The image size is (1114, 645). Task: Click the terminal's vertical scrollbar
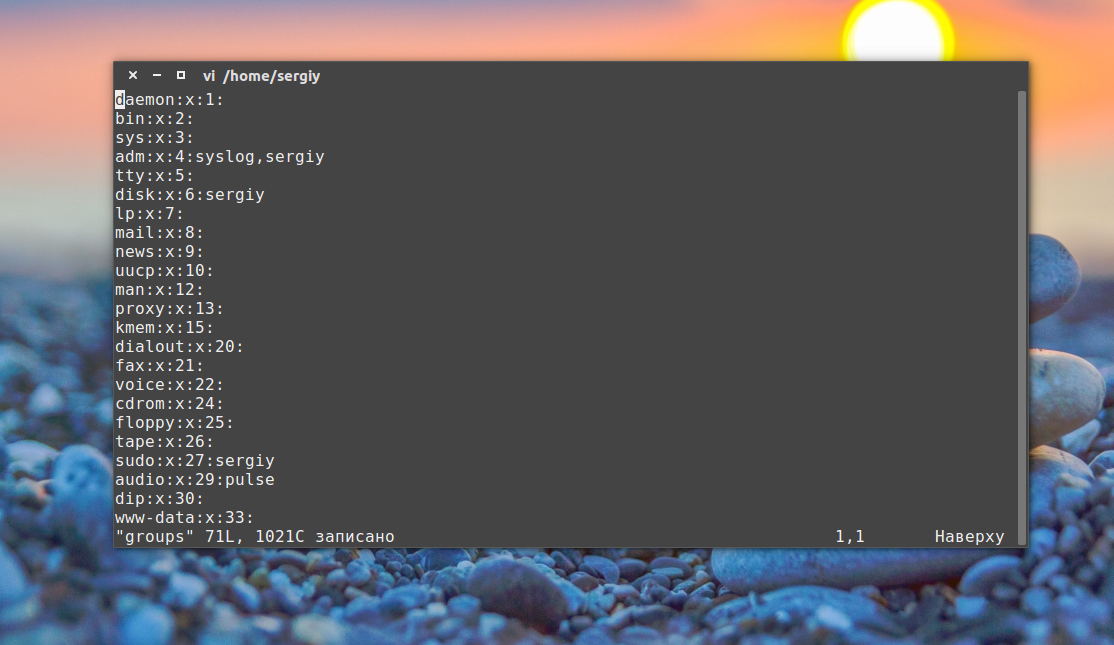point(1022,318)
